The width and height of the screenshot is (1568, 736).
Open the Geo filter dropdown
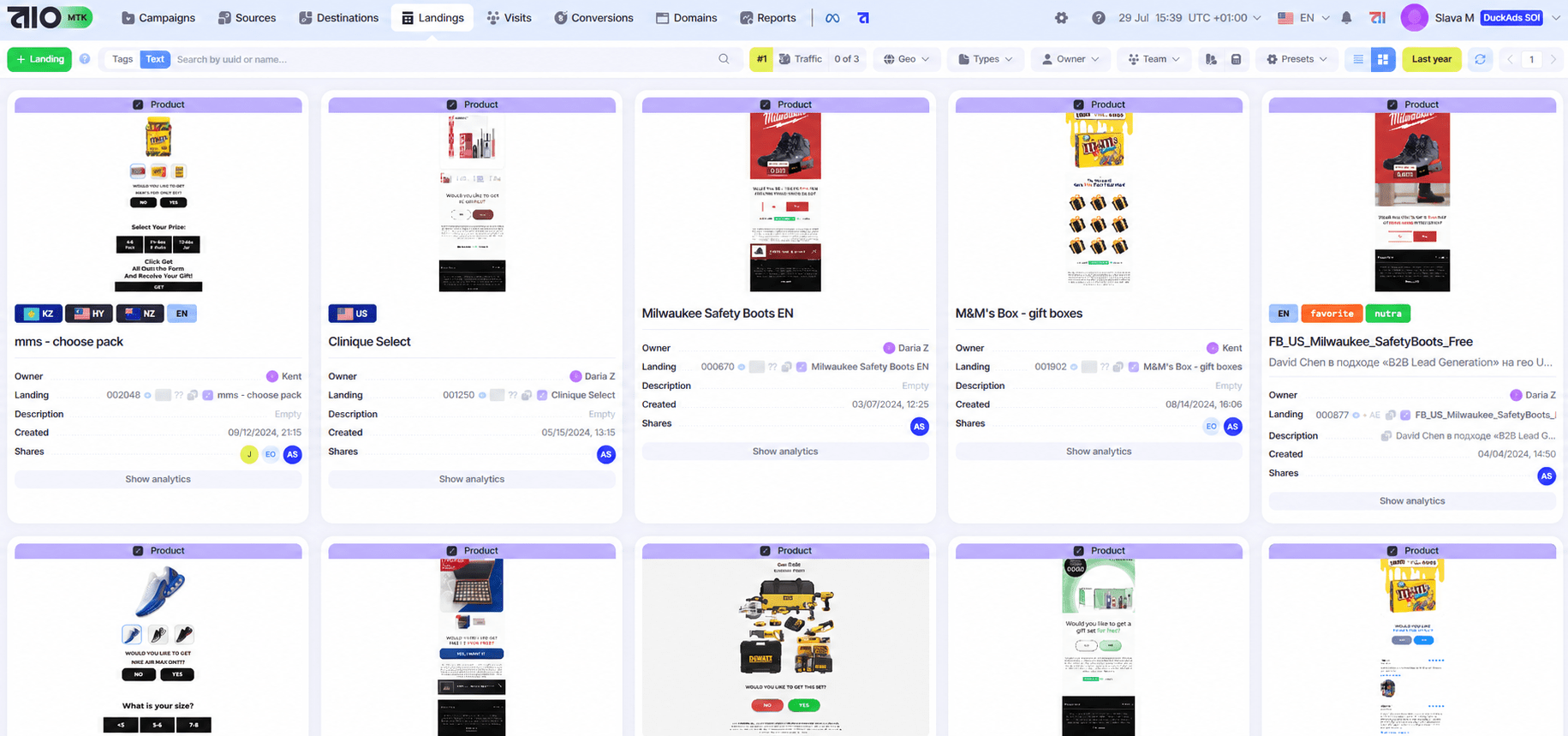pyautogui.click(x=907, y=59)
